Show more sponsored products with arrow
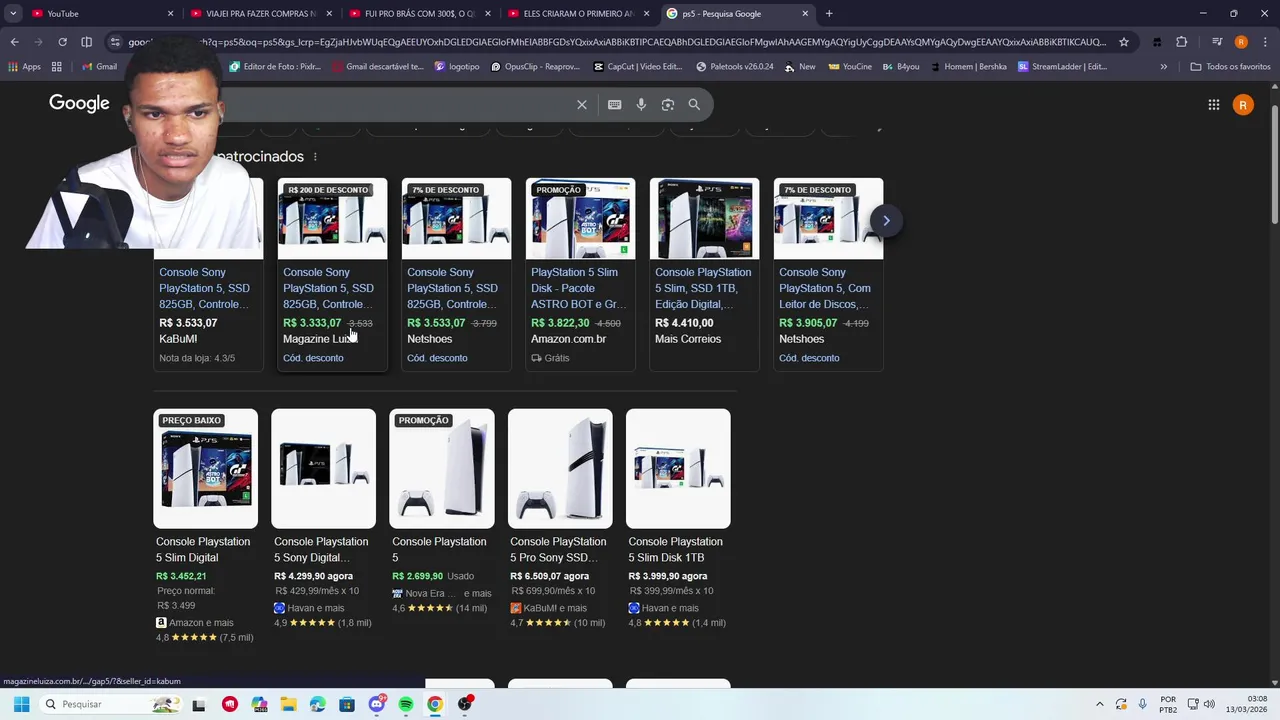This screenshot has height=720, width=1280. 886,220
